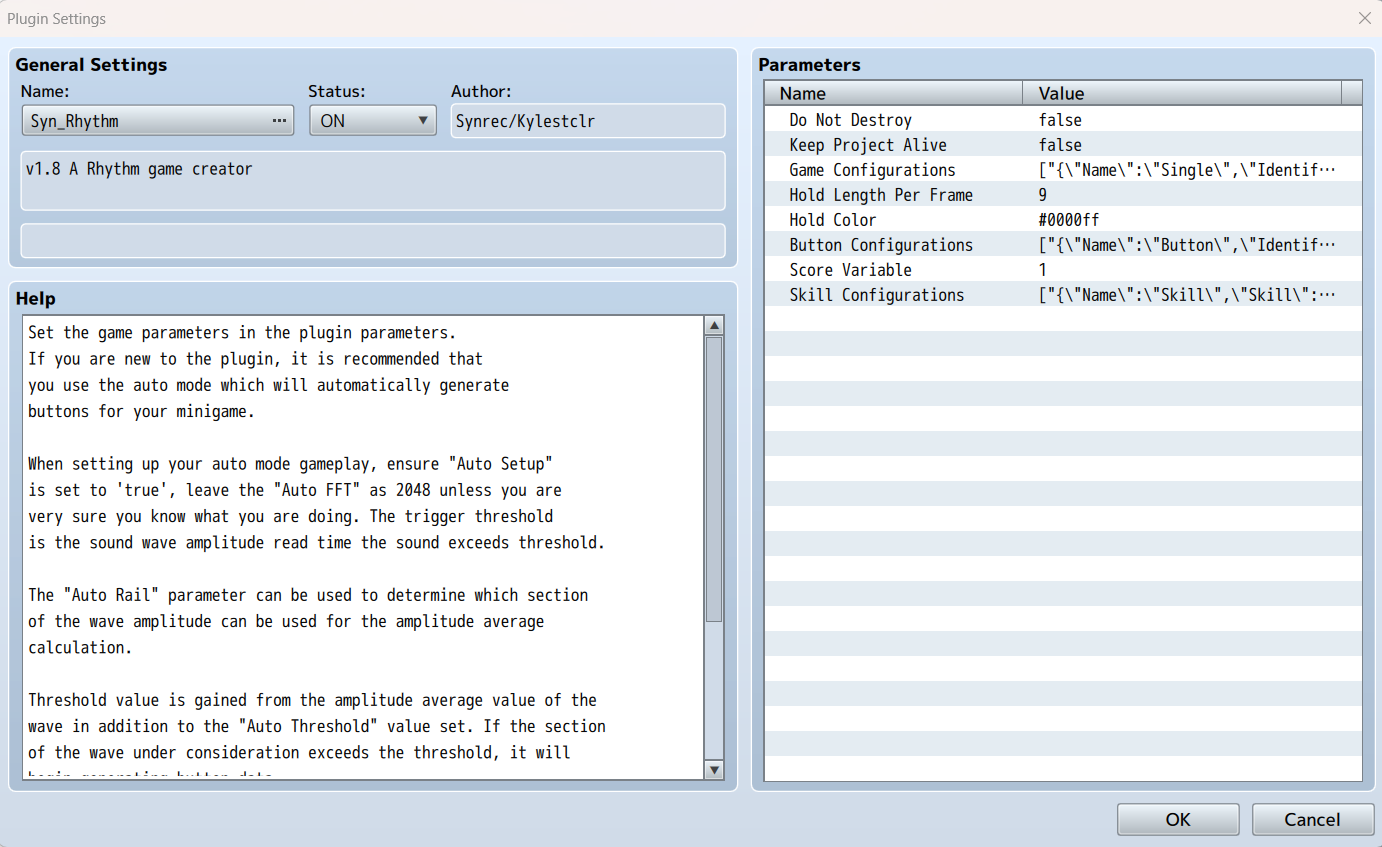Select the Game Configurations parameter
The height and width of the screenshot is (847, 1382).
pos(1063,170)
